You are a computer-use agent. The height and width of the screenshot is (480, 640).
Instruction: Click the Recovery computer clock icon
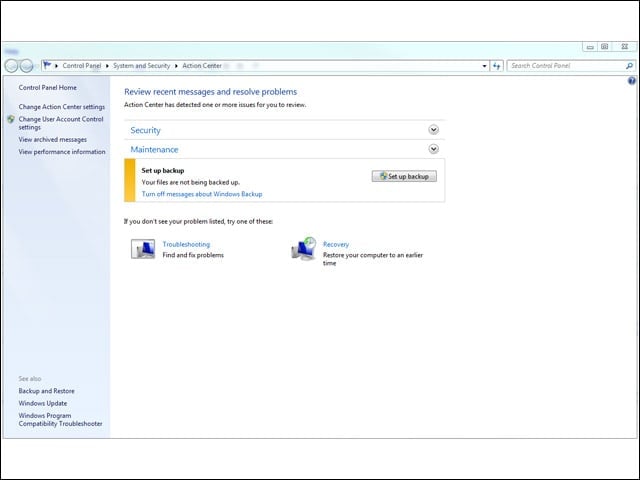[304, 249]
